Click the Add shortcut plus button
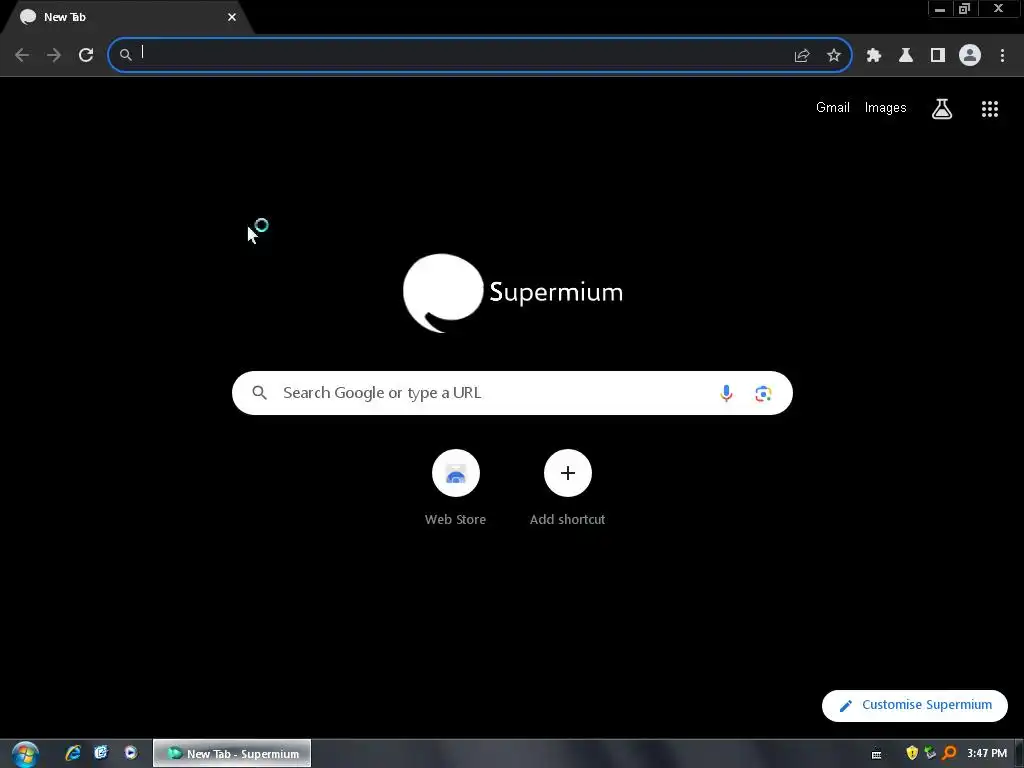Image resolution: width=1024 pixels, height=768 pixels. point(568,473)
